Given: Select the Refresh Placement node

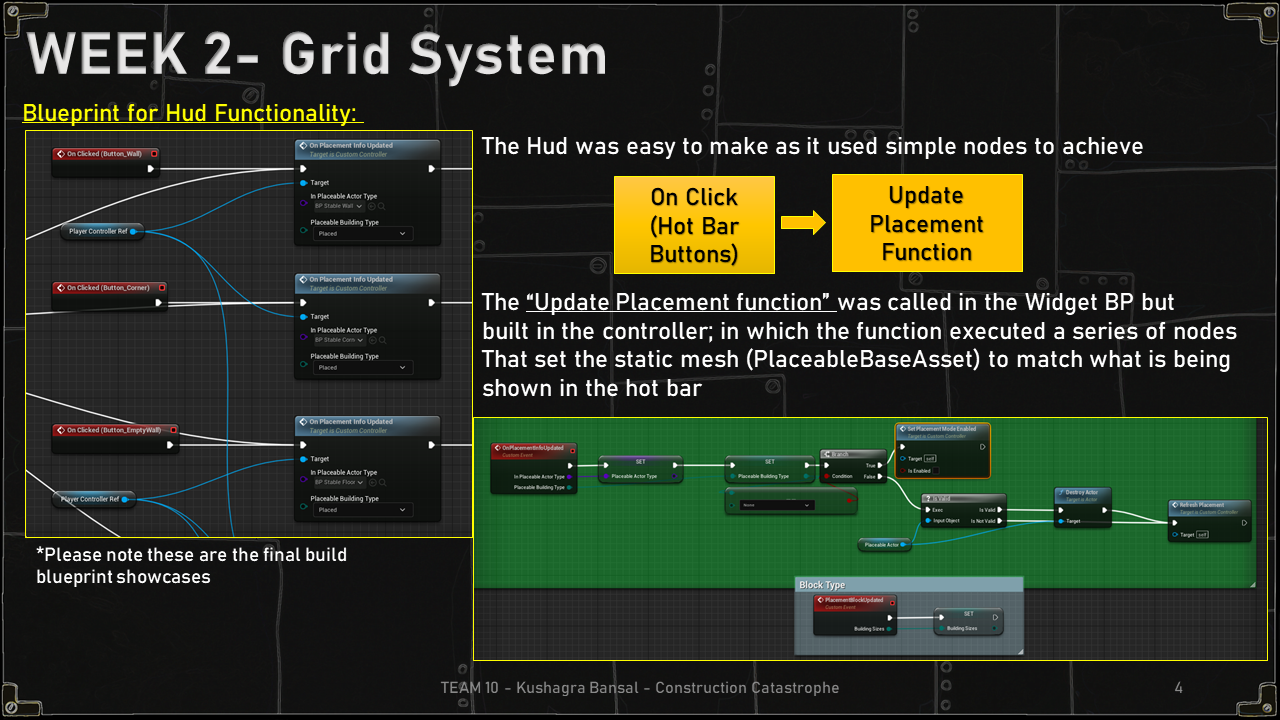Looking at the screenshot, I should (x=1209, y=506).
